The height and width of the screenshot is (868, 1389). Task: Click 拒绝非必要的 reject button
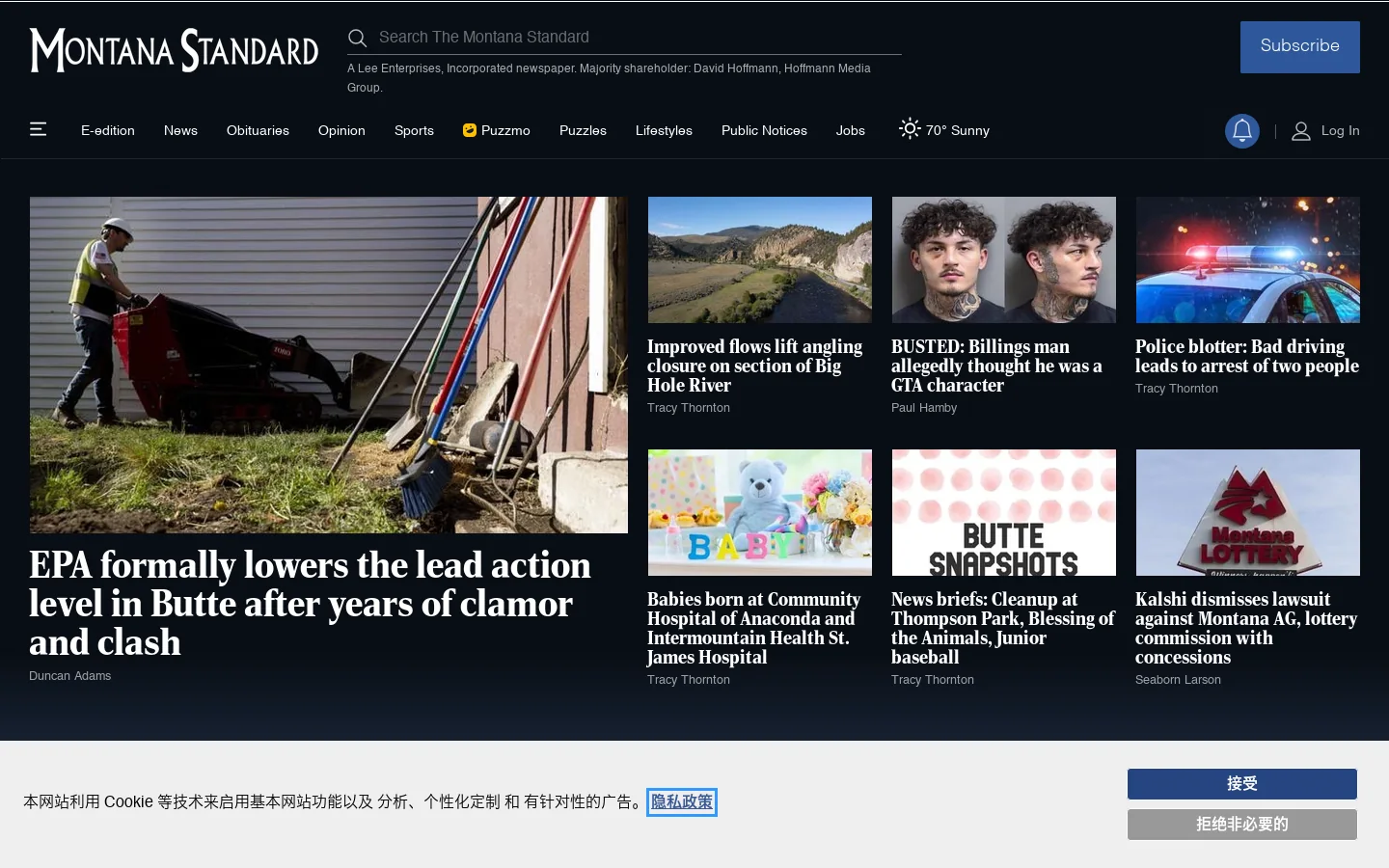tap(1242, 825)
